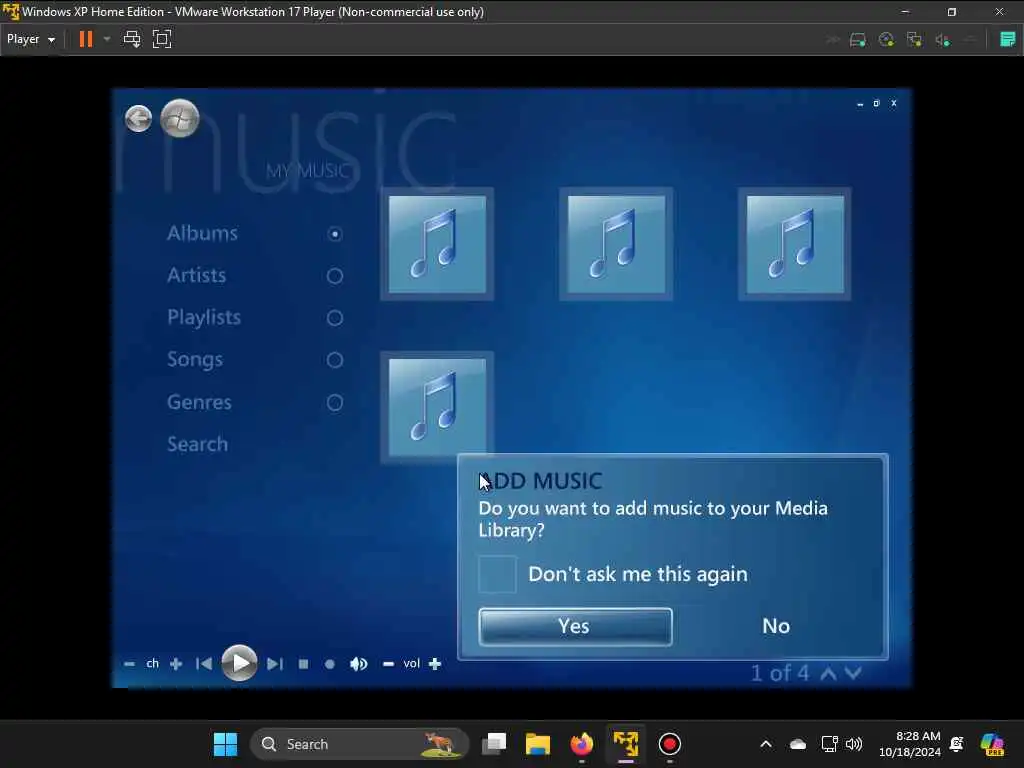This screenshot has height=768, width=1024.
Task: Click the Stop playback button
Action: pyautogui.click(x=303, y=664)
